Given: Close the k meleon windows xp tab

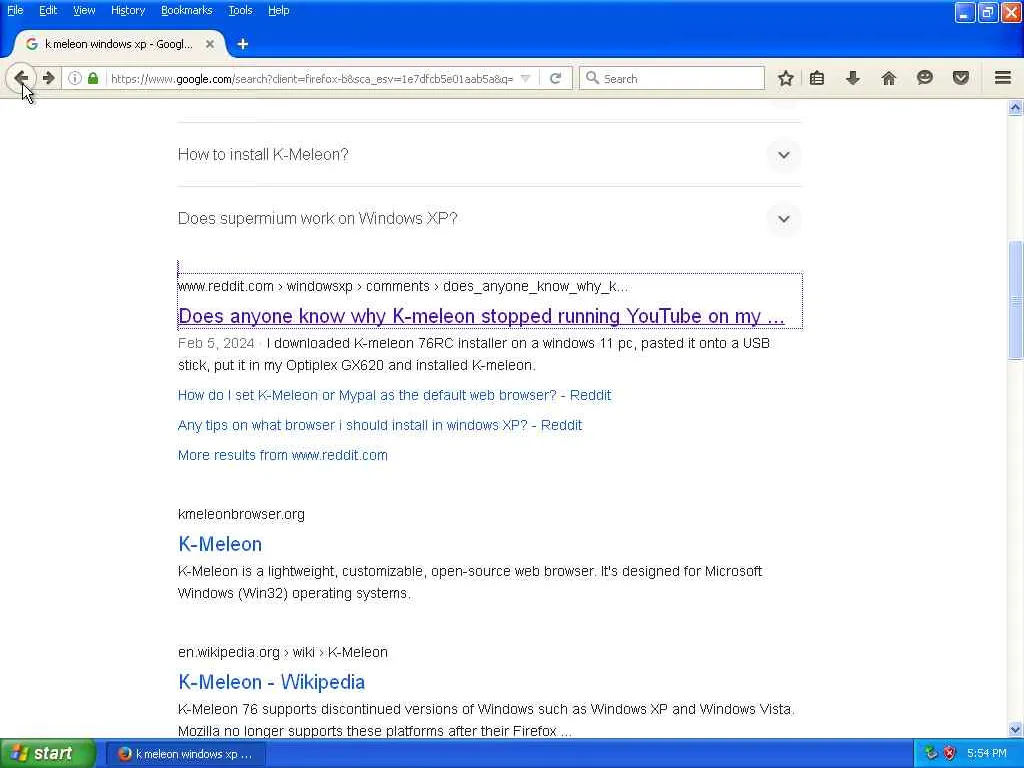Looking at the screenshot, I should point(210,44).
